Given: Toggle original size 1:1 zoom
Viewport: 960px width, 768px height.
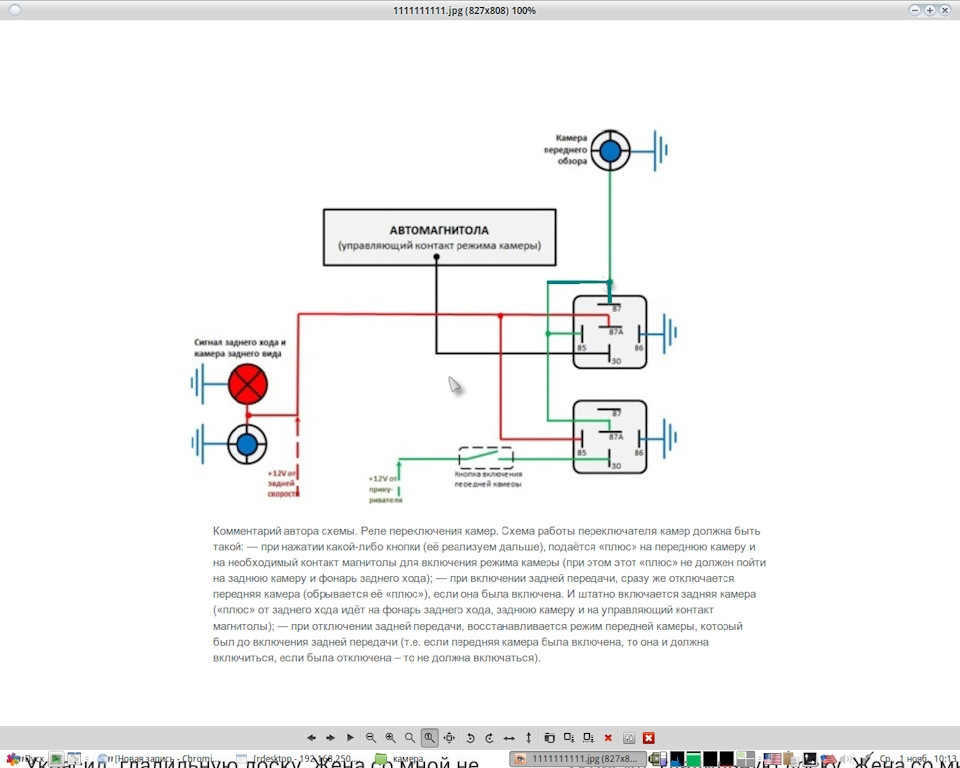Looking at the screenshot, I should coord(430,738).
